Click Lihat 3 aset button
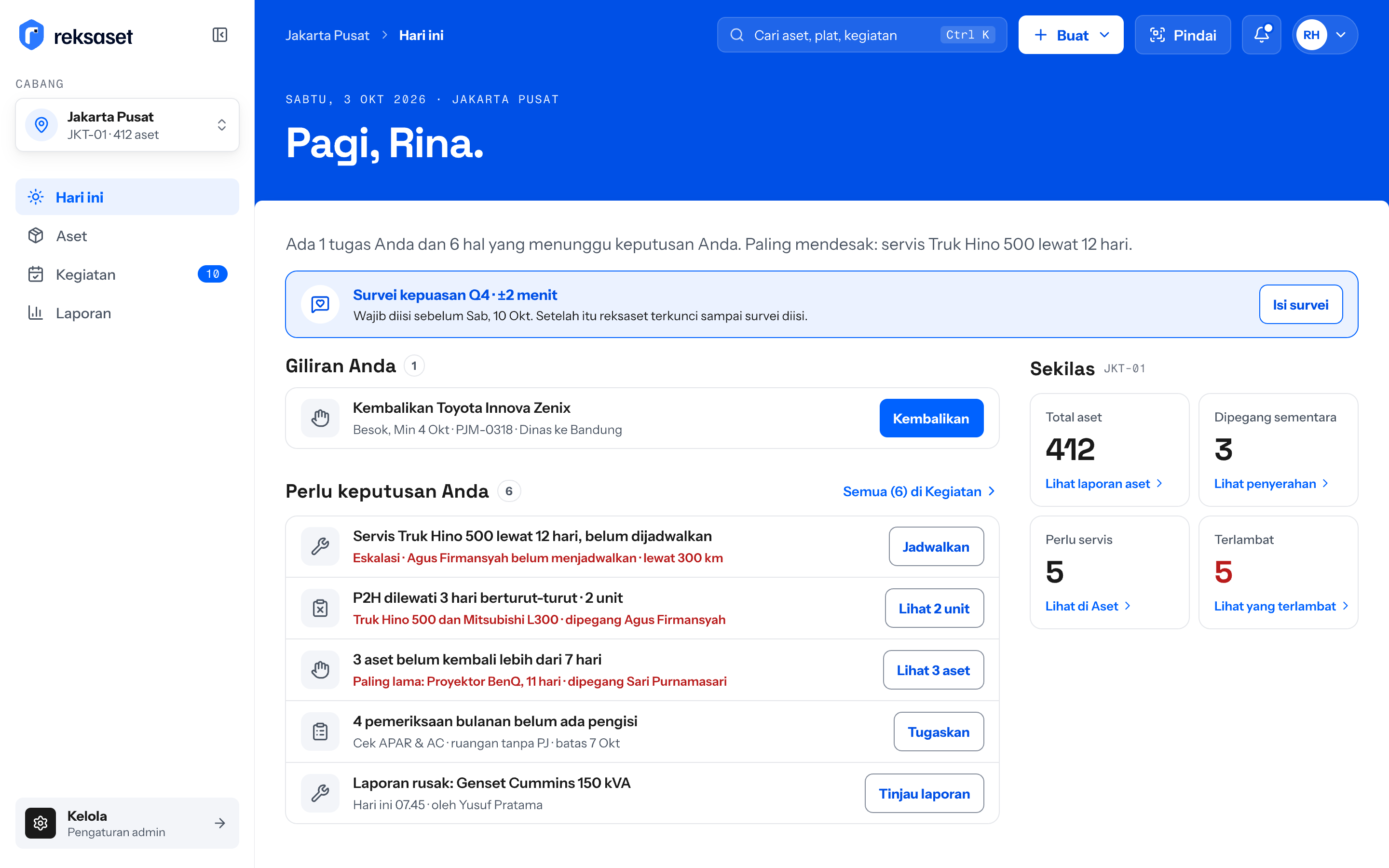The image size is (1389, 868). [933, 669]
